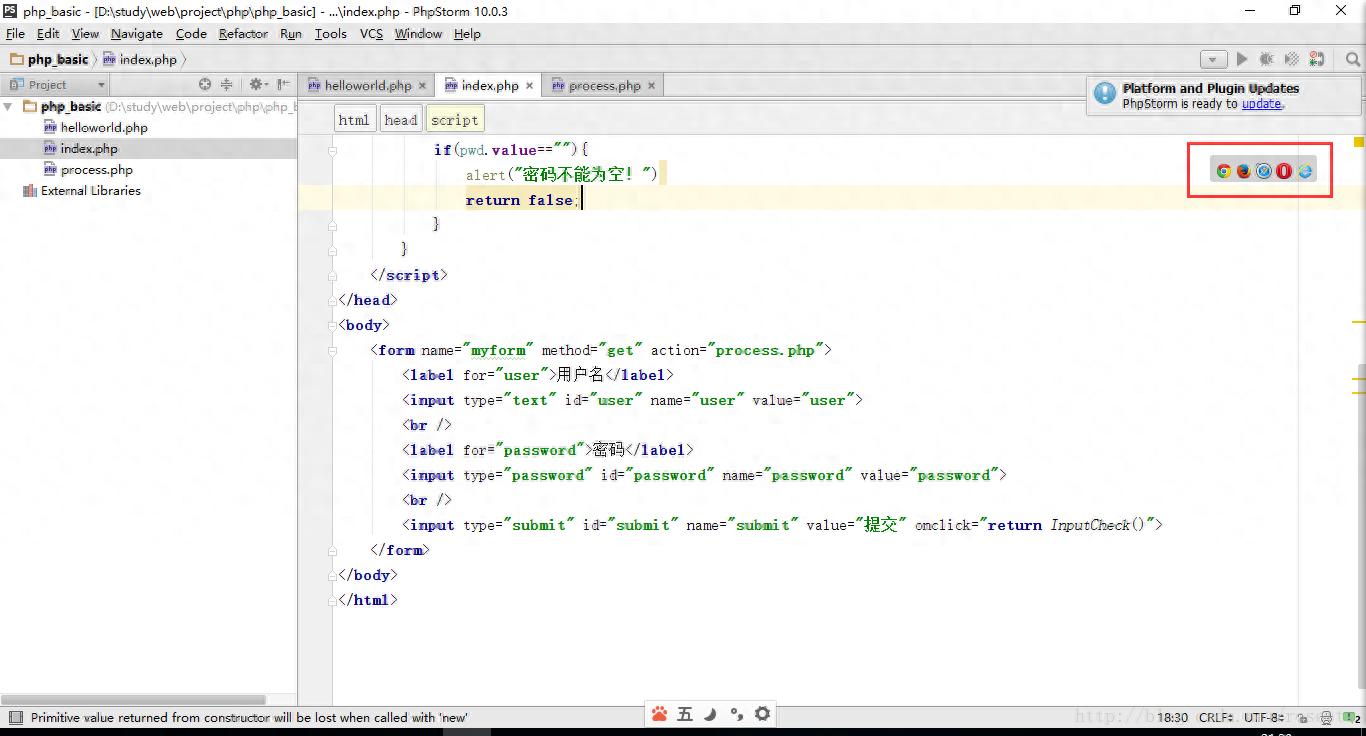
Task: Open preview in Internet Explorer
Action: pos(1305,171)
